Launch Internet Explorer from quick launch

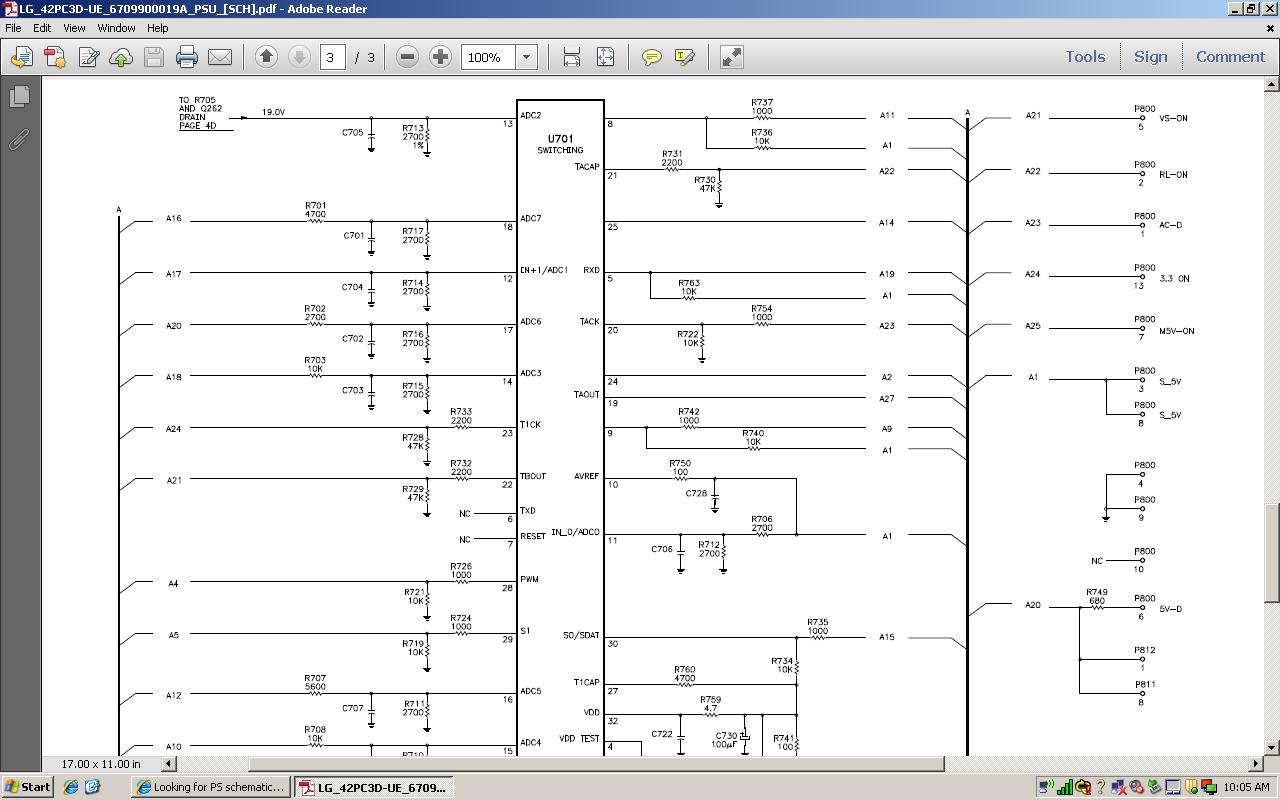click(71, 787)
